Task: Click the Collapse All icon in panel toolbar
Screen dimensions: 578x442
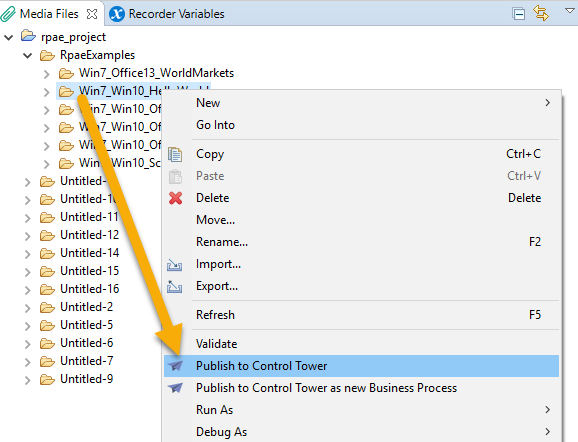Action: [519, 14]
